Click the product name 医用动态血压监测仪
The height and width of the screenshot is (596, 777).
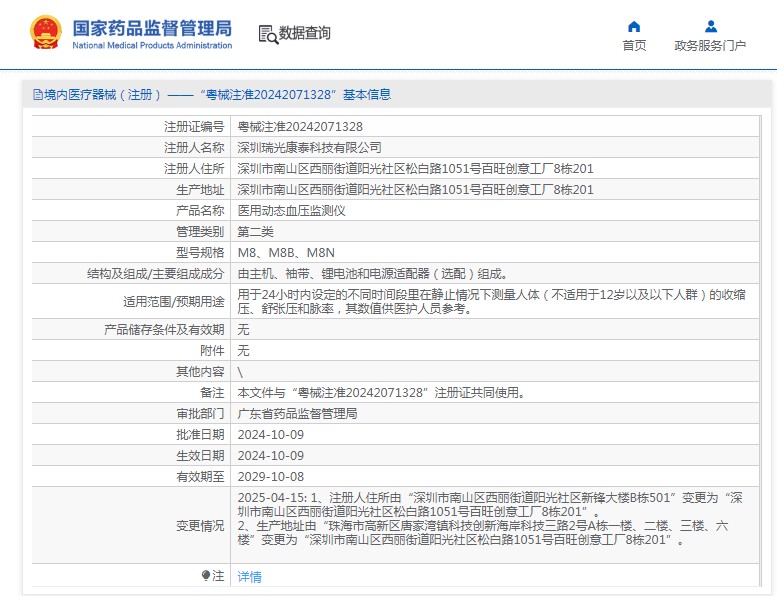[291, 211]
